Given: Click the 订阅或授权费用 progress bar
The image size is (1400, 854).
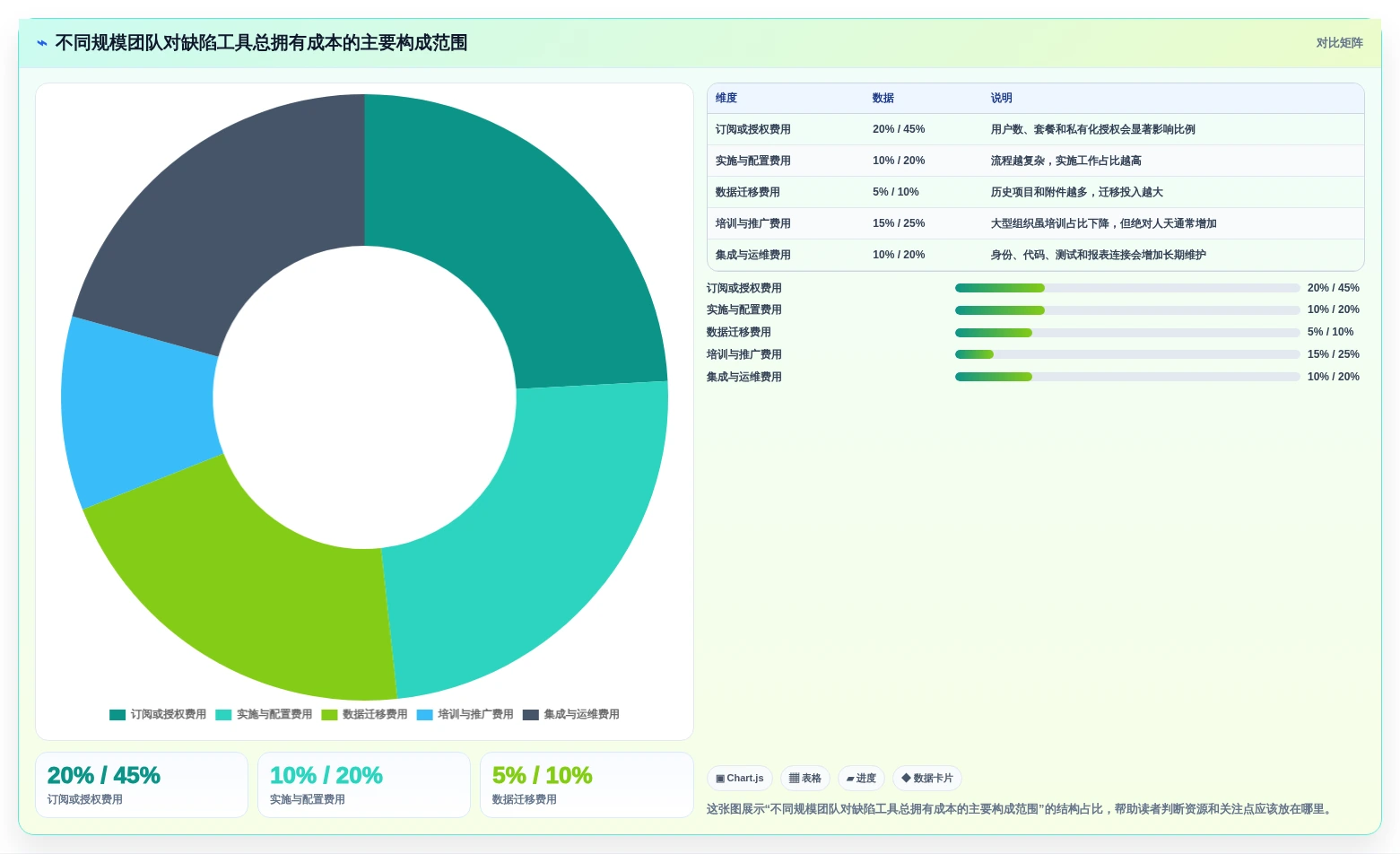Looking at the screenshot, I should 1127,288.
